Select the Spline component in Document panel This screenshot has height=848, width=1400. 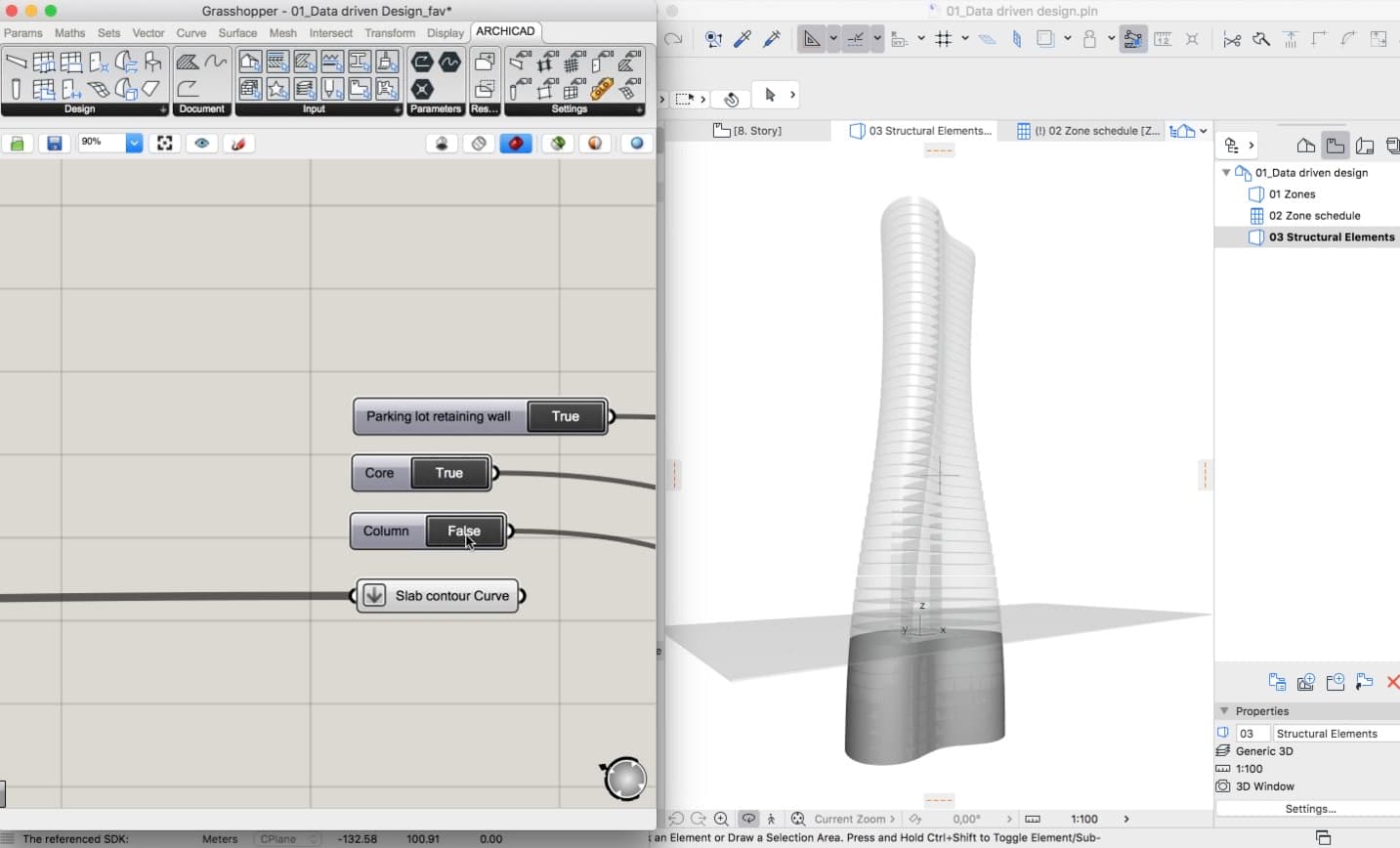216,63
